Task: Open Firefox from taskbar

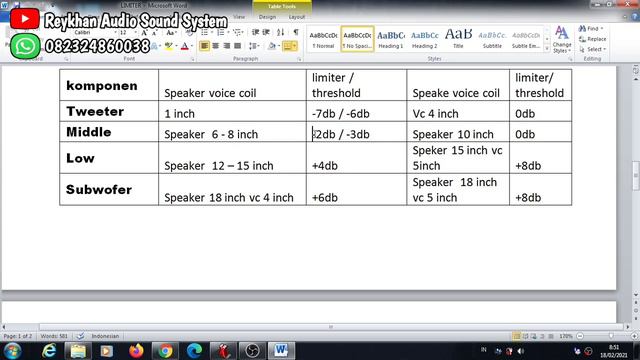Action: coord(136,351)
